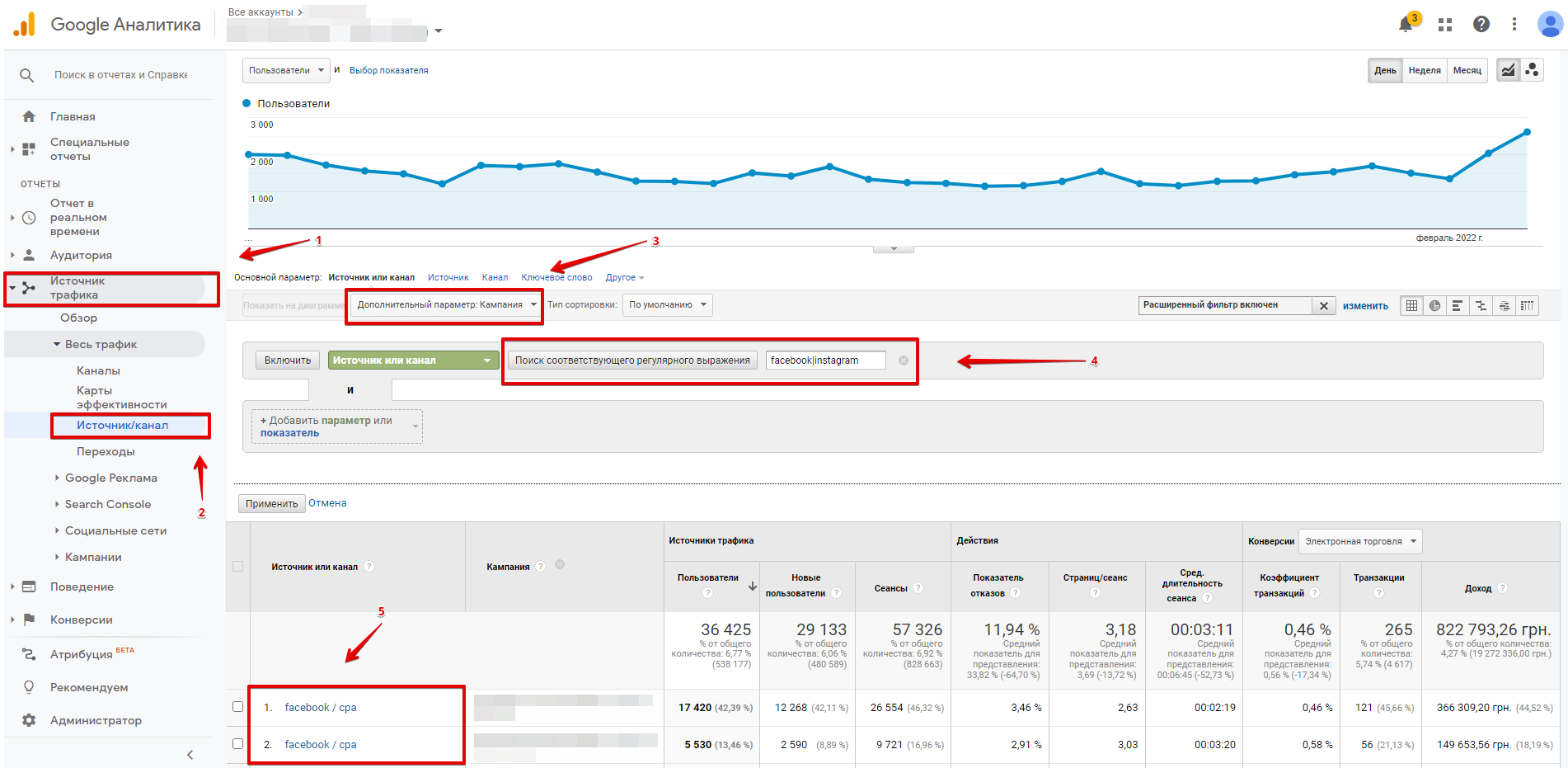Open the Электронная торговля conversions dropdown
Screen dimensions: 1568x768
click(x=1360, y=541)
